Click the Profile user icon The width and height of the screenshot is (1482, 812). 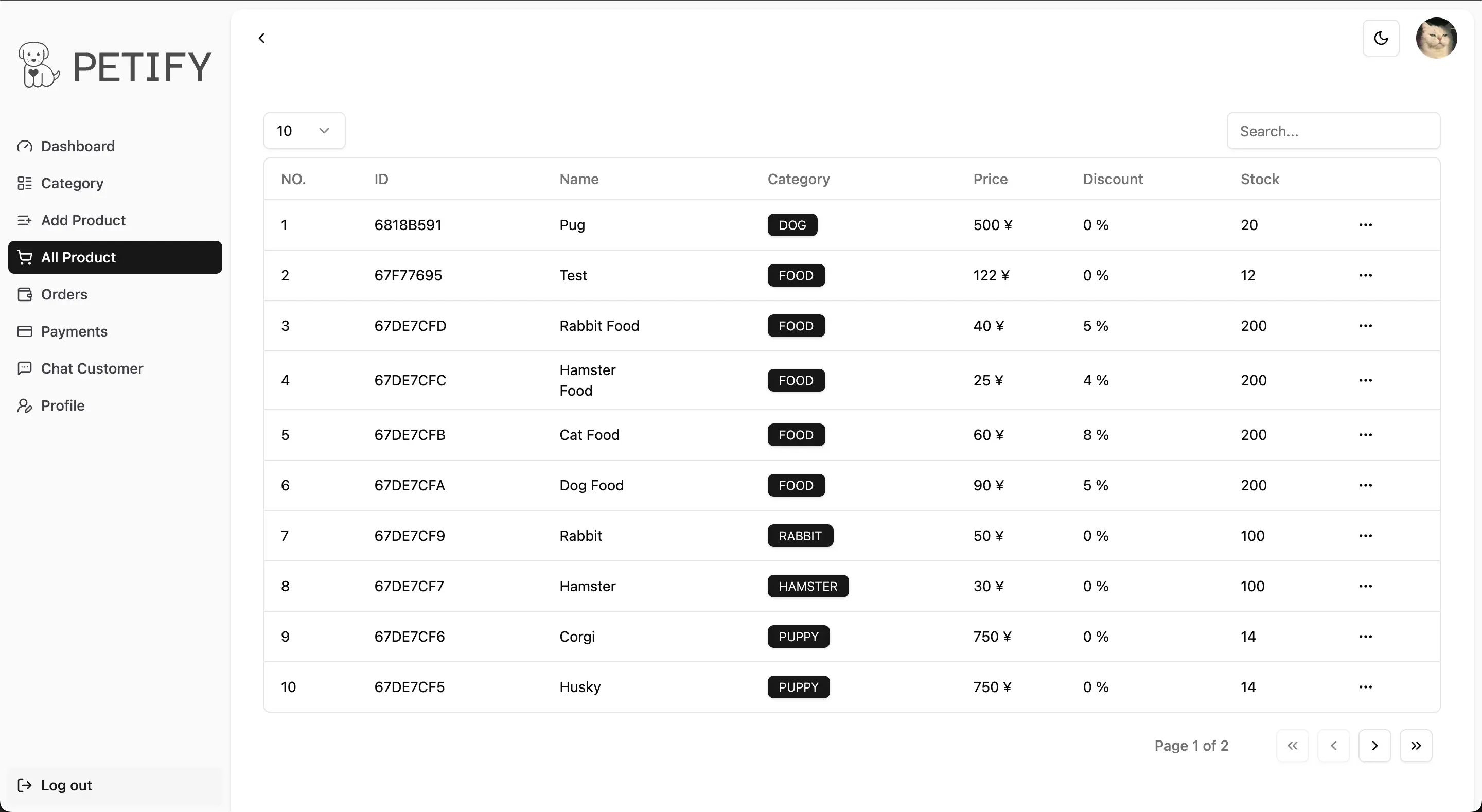(25, 405)
